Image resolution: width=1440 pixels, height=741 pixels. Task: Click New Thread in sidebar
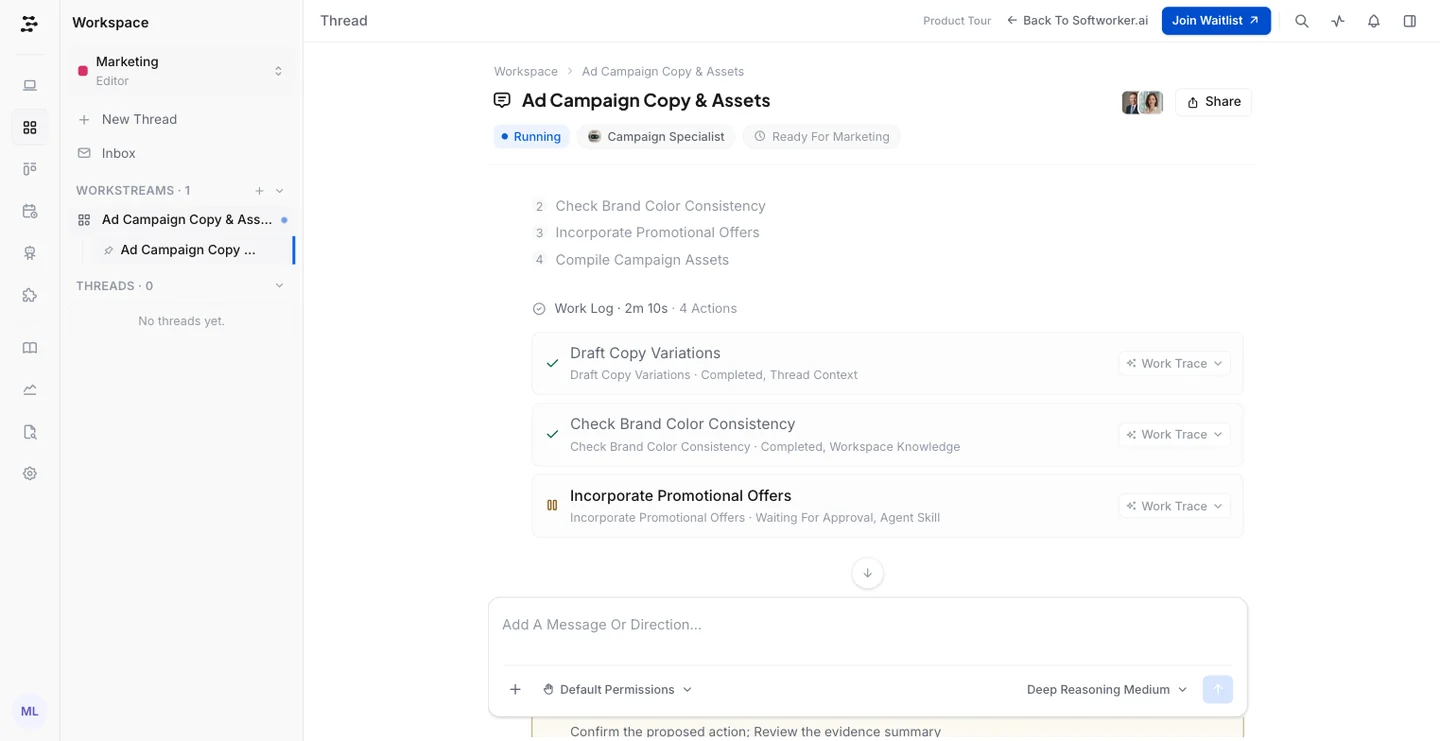point(181,119)
